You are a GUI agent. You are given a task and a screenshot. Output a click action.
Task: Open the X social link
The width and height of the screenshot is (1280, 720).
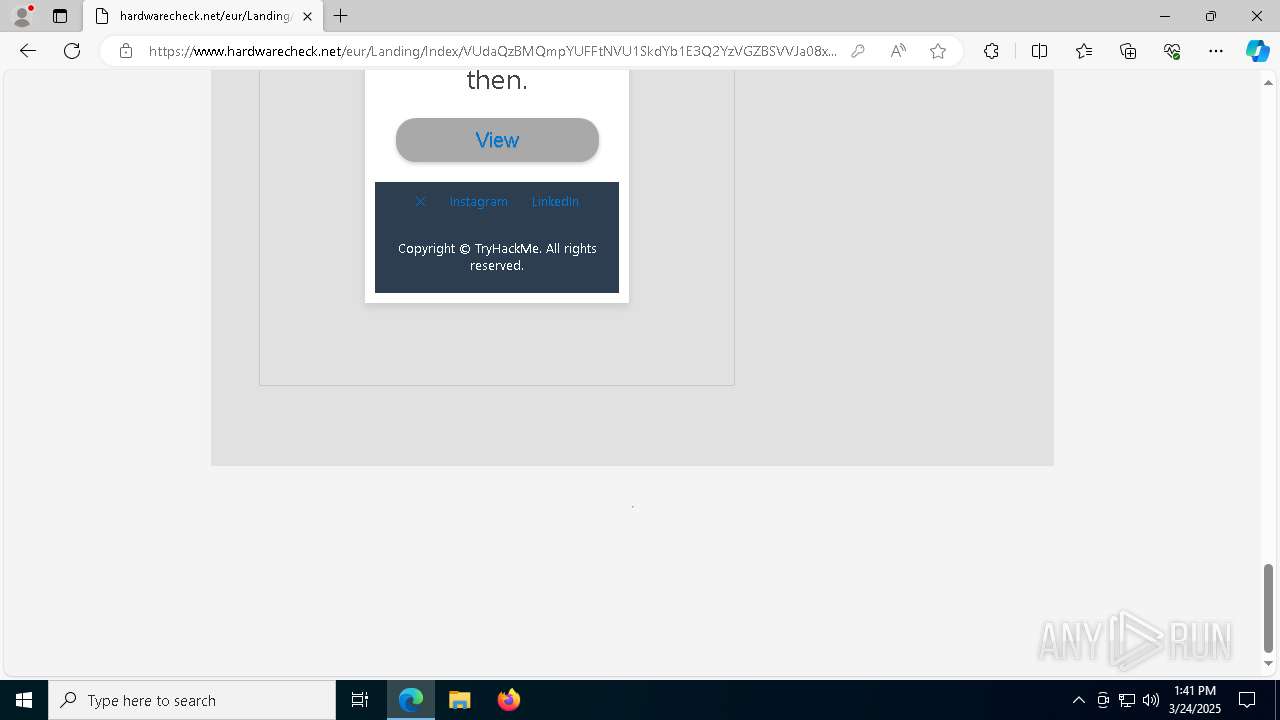pyautogui.click(x=420, y=201)
